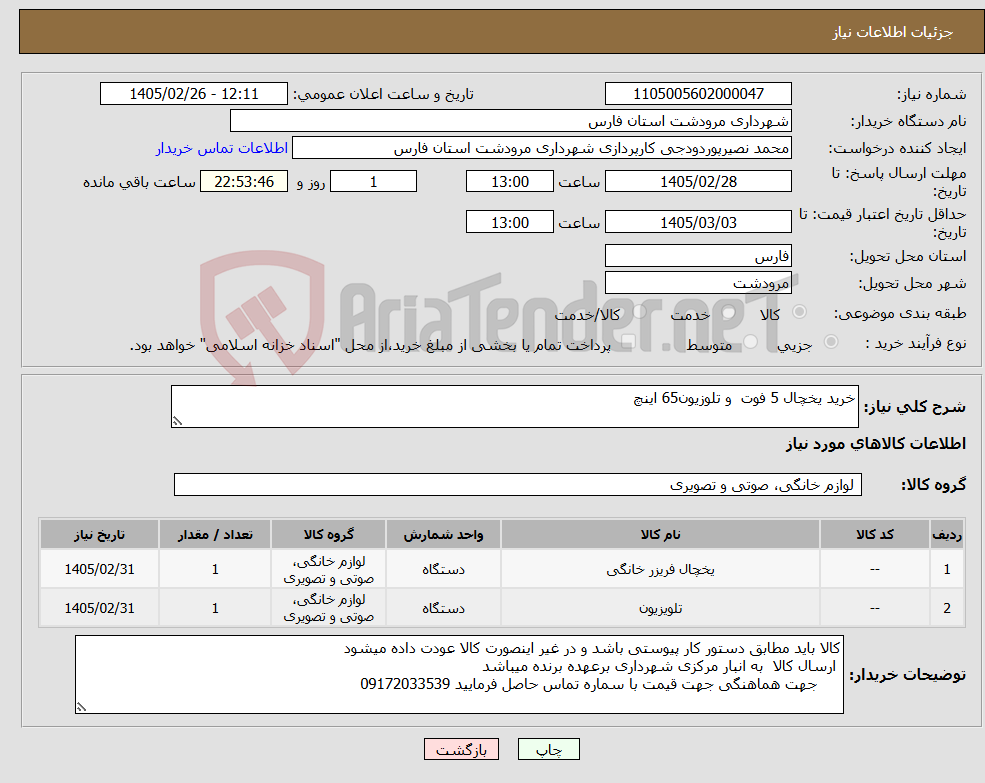Click buyer name field شهرداری مرودشت
The height and width of the screenshot is (783, 985).
click(x=511, y=121)
